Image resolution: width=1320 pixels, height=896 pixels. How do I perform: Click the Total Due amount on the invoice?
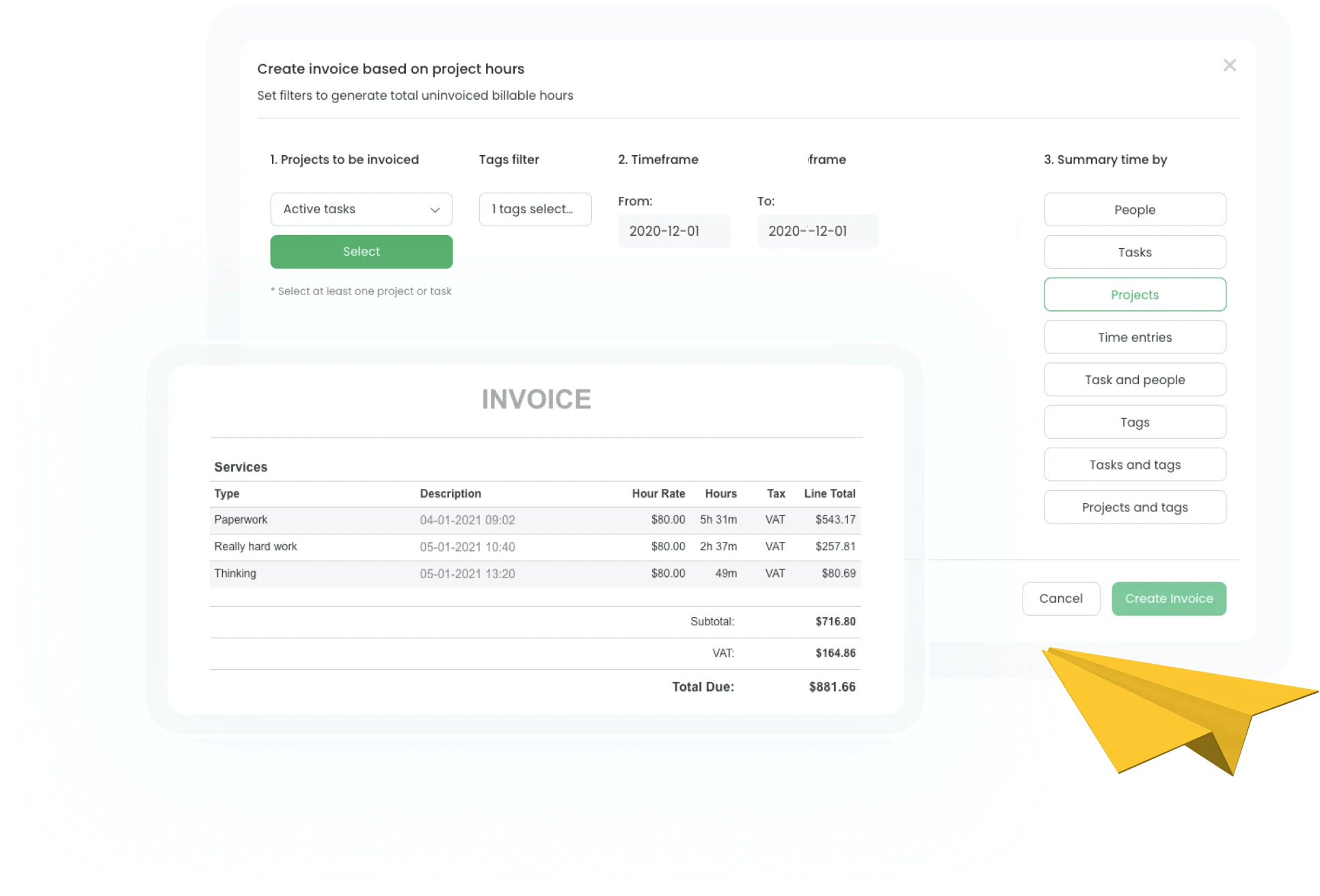(831, 687)
